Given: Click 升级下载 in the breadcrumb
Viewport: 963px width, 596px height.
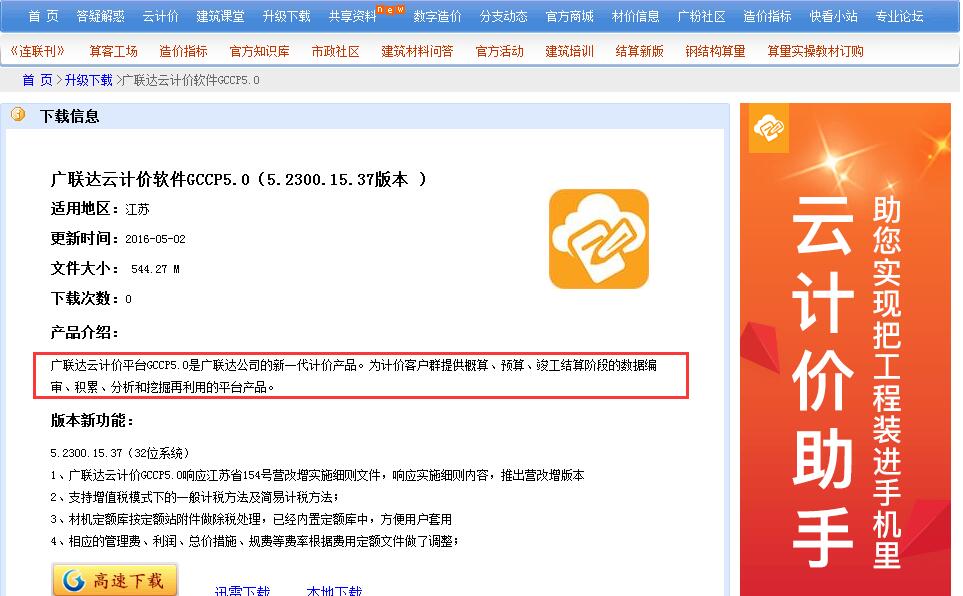Looking at the screenshot, I should click(88, 80).
